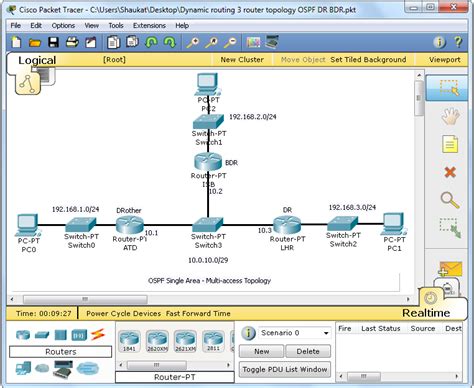Image resolution: width=474 pixels, height=388 pixels.
Task: Choose the Inspect magnifier tool
Action: [450, 200]
